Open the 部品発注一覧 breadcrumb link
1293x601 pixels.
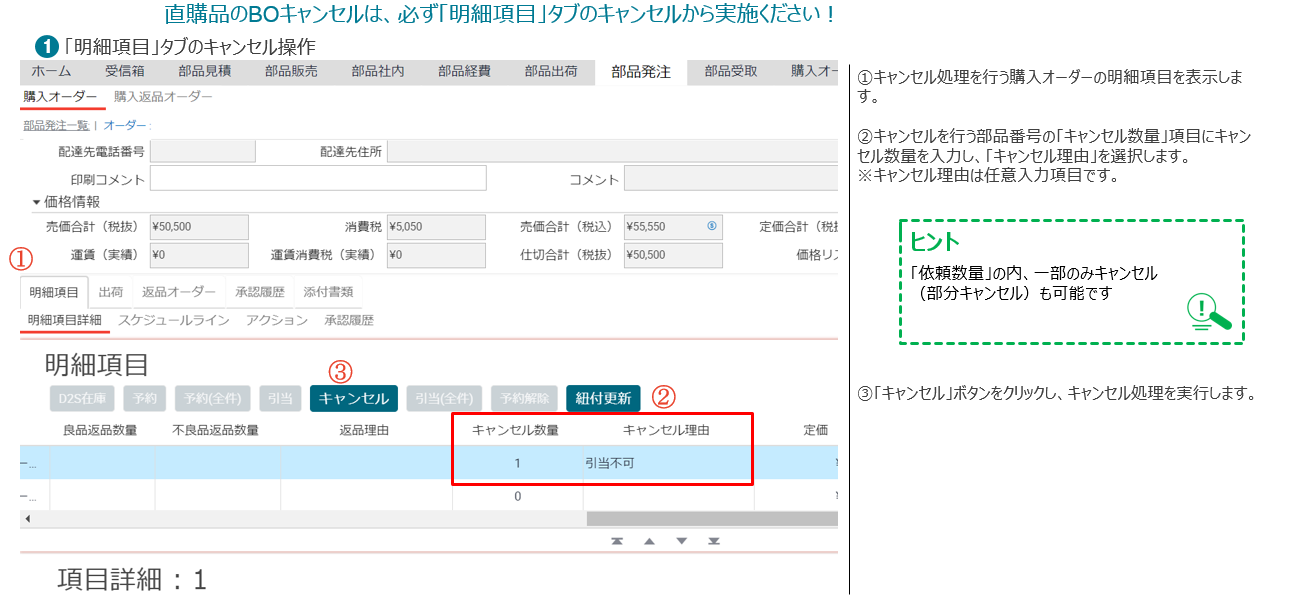[x=55, y=125]
